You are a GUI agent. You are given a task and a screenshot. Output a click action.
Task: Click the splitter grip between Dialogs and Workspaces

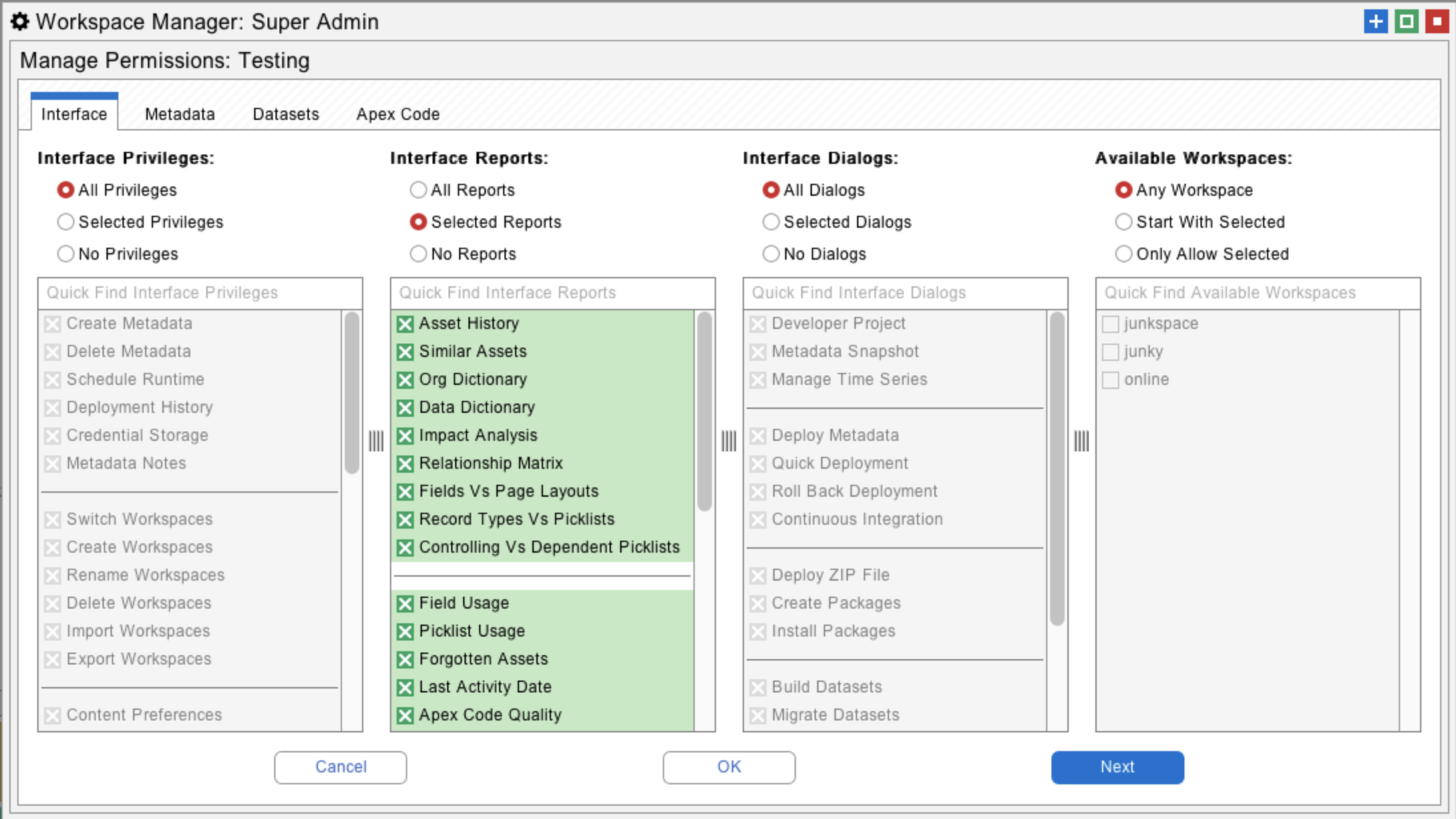[x=1081, y=441]
